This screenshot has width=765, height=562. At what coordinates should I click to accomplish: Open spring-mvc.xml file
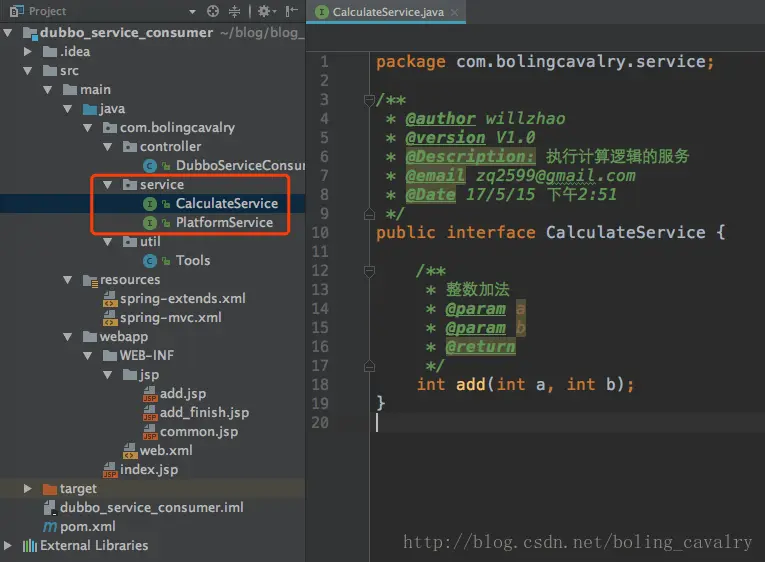tap(171, 318)
